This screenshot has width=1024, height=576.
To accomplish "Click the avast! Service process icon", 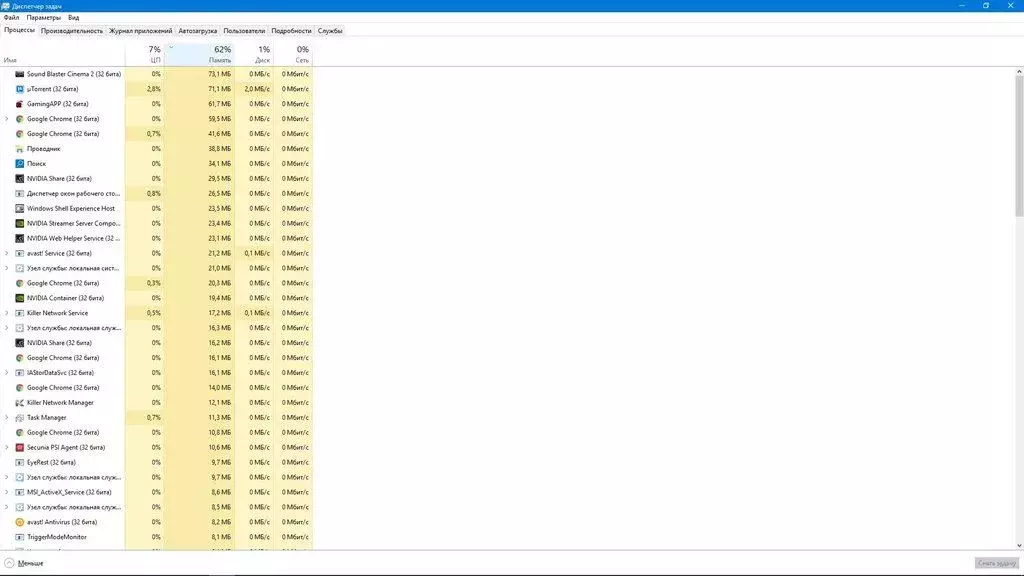I will tap(20, 253).
